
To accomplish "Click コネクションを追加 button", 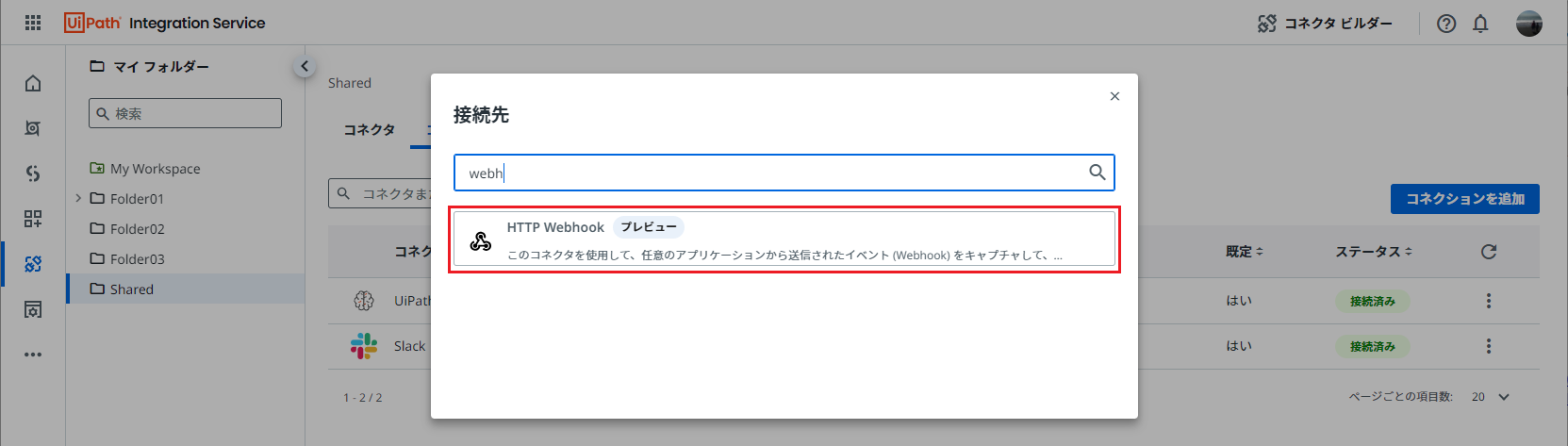I will pos(1465,199).
